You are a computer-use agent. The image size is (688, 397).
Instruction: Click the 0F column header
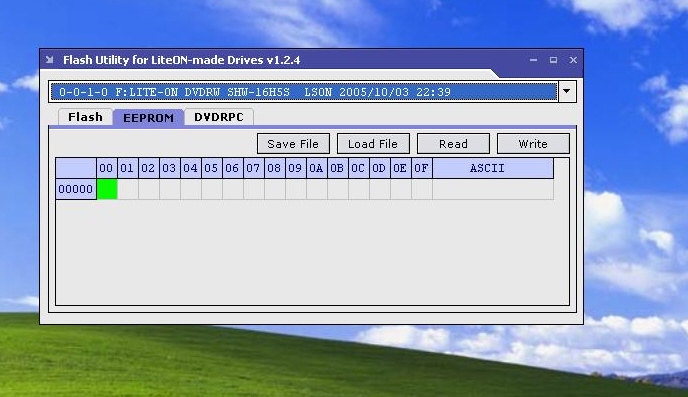coord(422,168)
